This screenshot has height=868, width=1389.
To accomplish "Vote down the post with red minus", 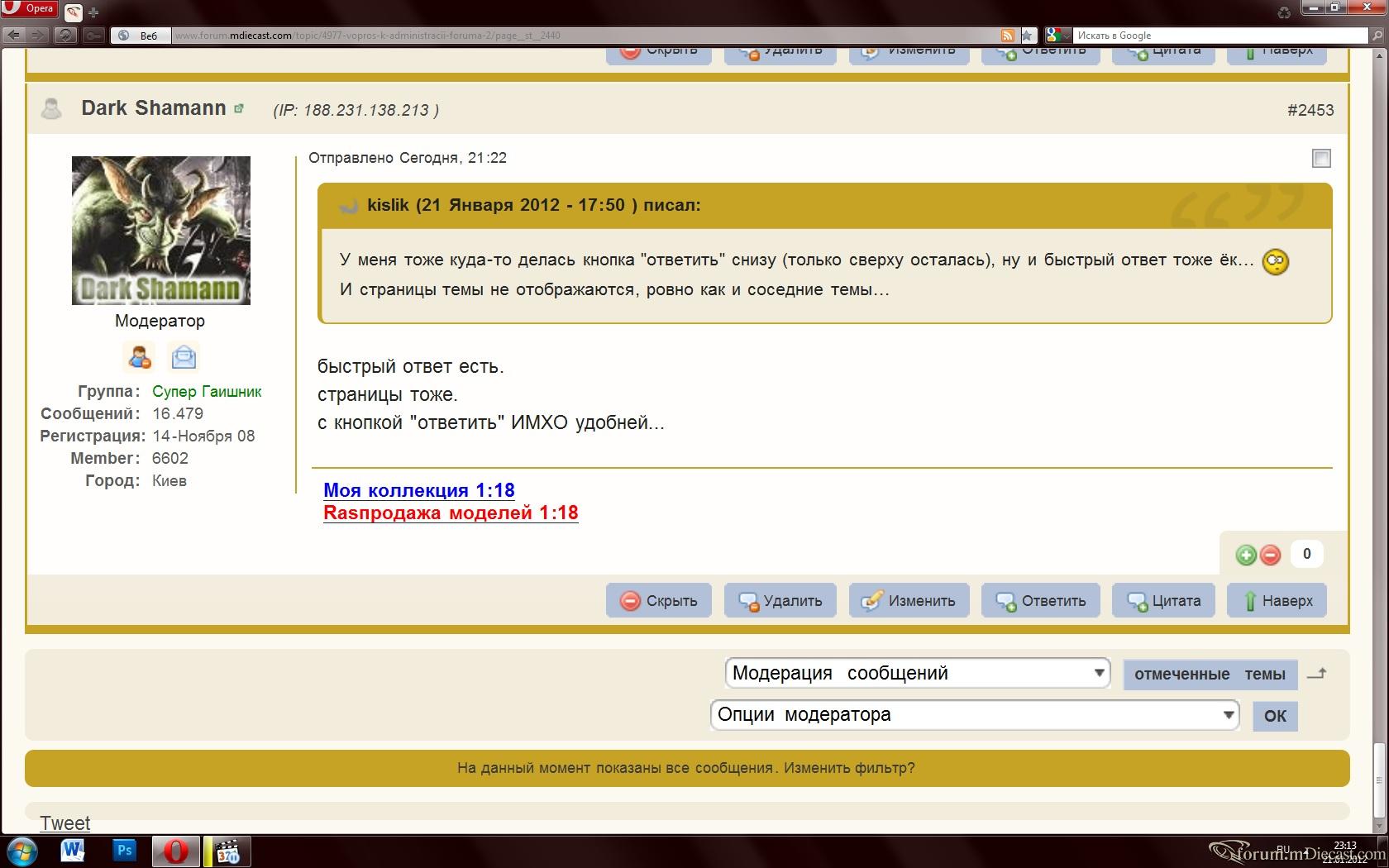I will point(1271,556).
